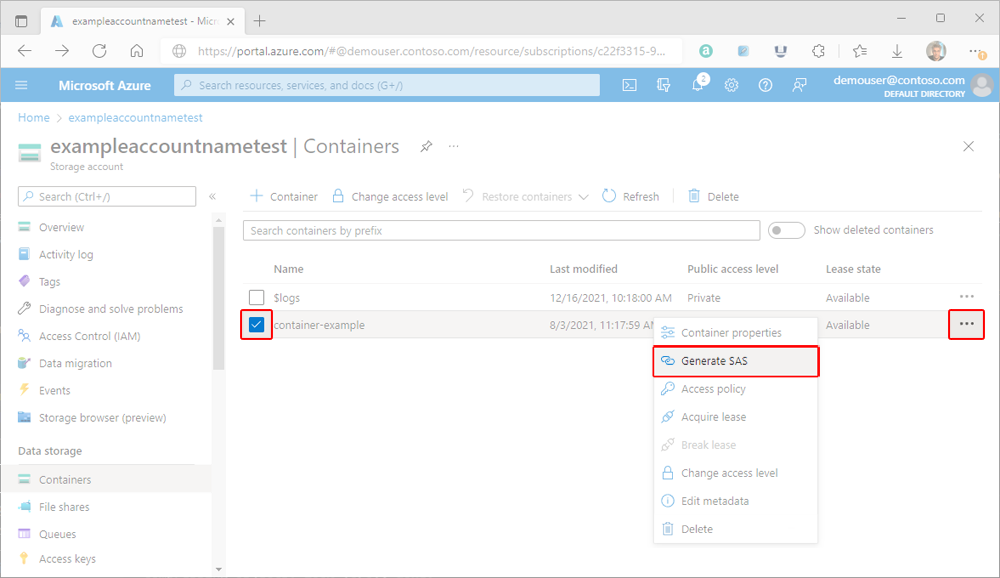Select Access policy from the context menu
Image resolution: width=1000 pixels, height=578 pixels.
point(735,389)
